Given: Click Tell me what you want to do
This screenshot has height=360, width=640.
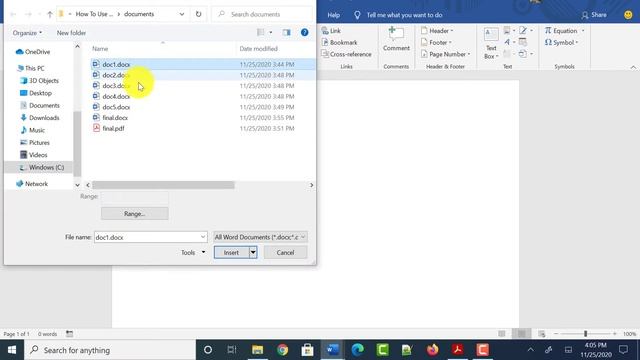Looking at the screenshot, I should tap(404, 15).
